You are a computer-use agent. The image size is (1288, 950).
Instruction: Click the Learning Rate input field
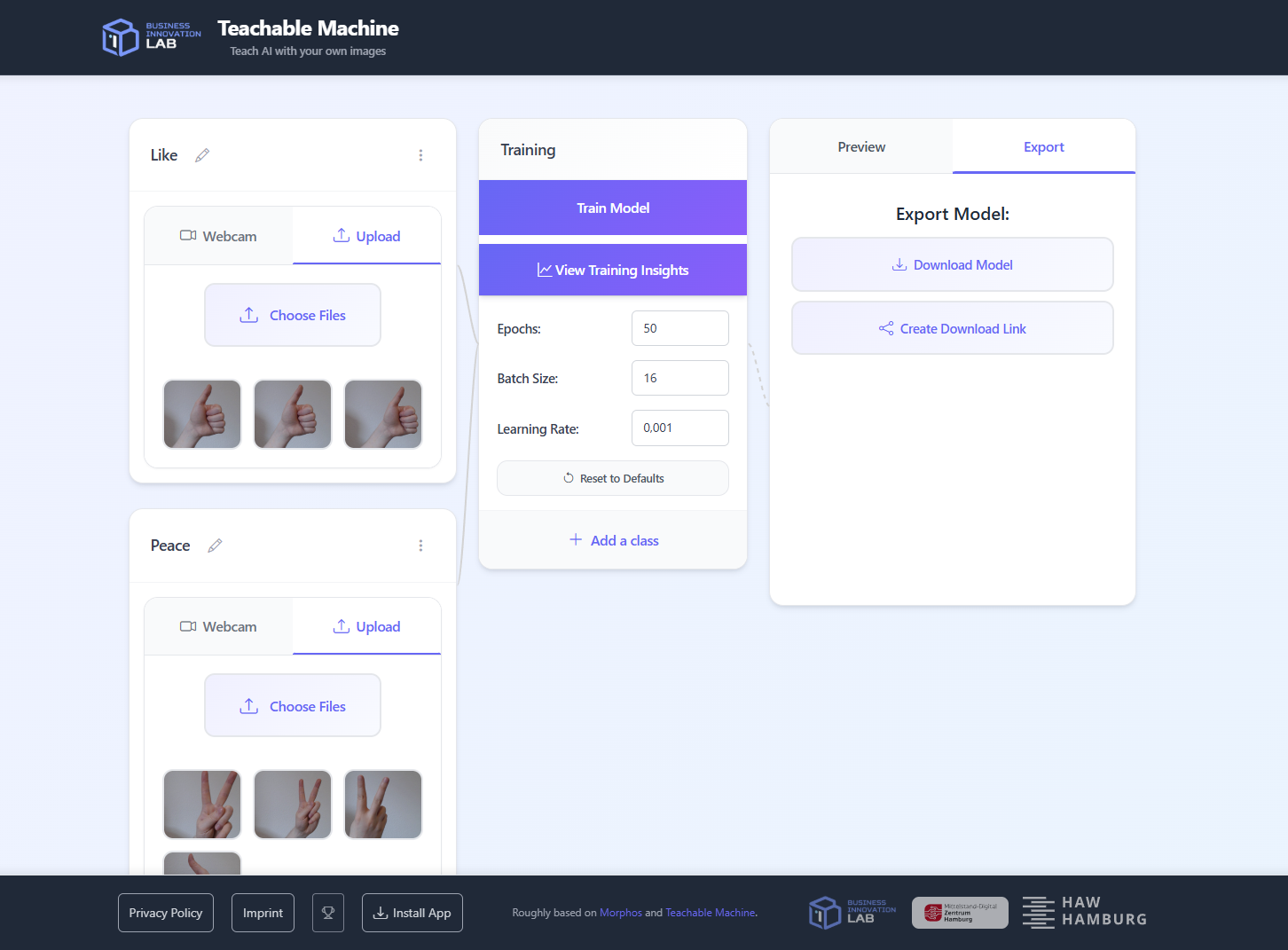(x=679, y=428)
